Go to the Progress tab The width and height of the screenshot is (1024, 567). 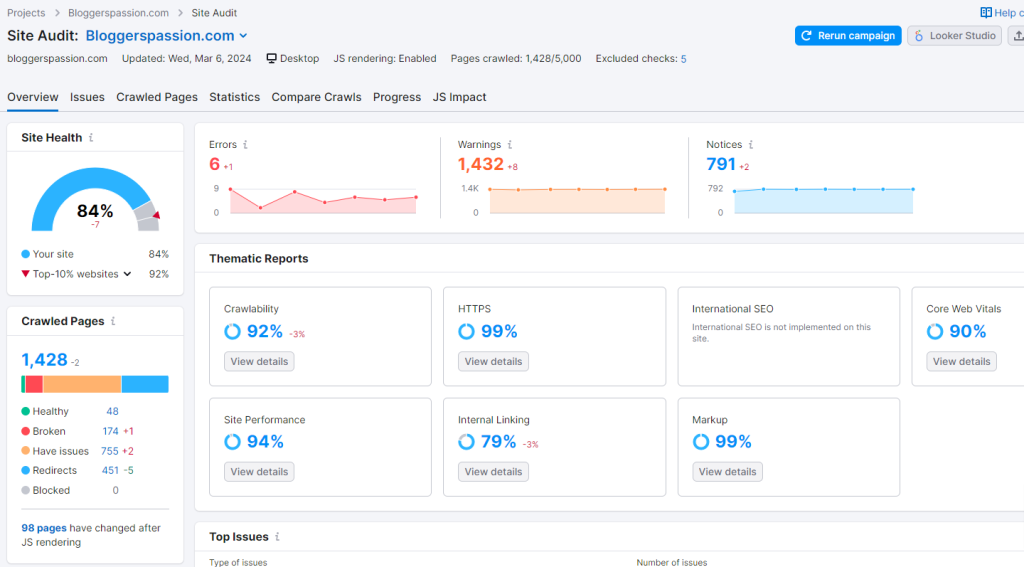click(x=397, y=97)
